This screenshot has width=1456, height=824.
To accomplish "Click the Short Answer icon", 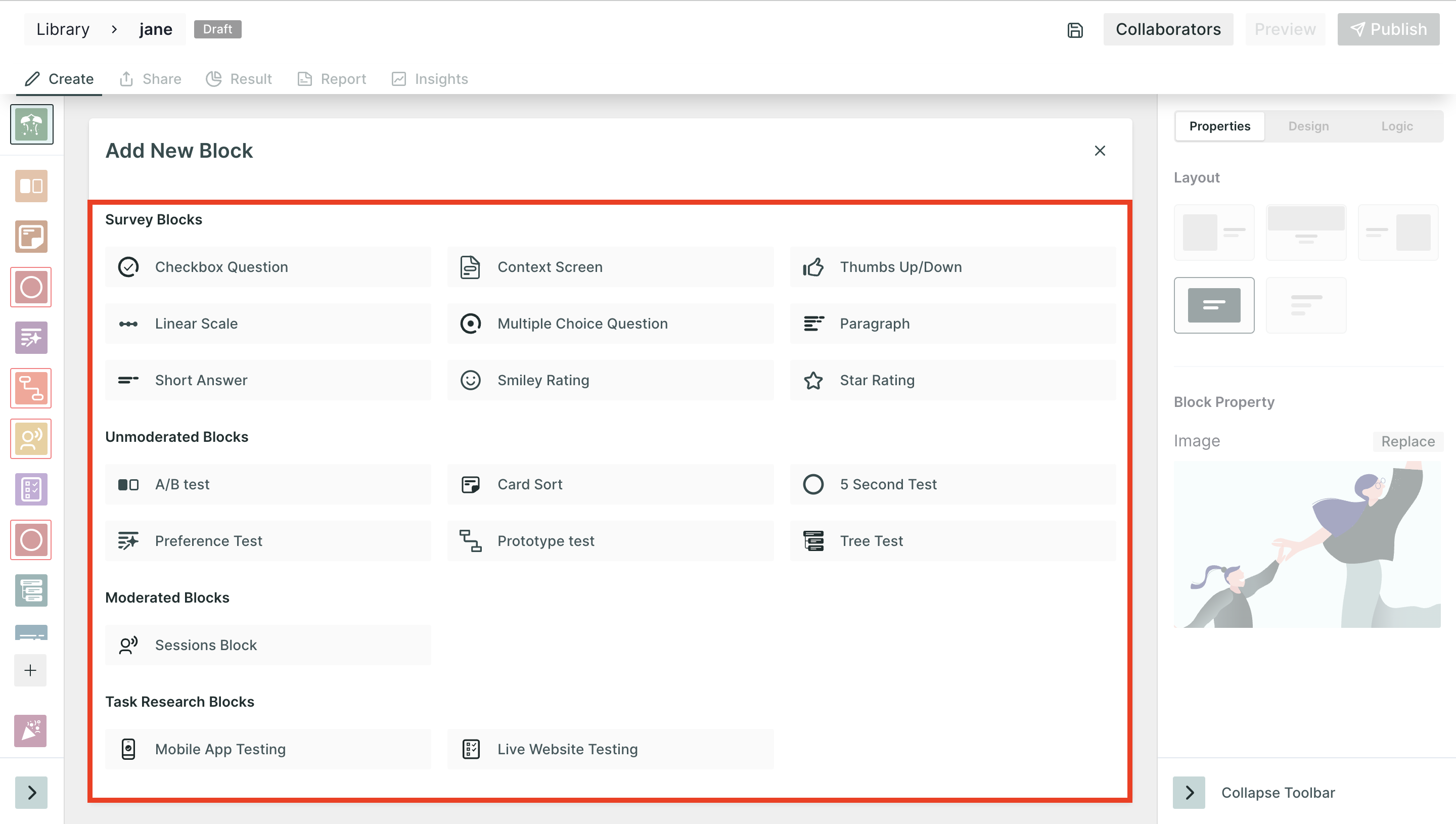I will 128,380.
